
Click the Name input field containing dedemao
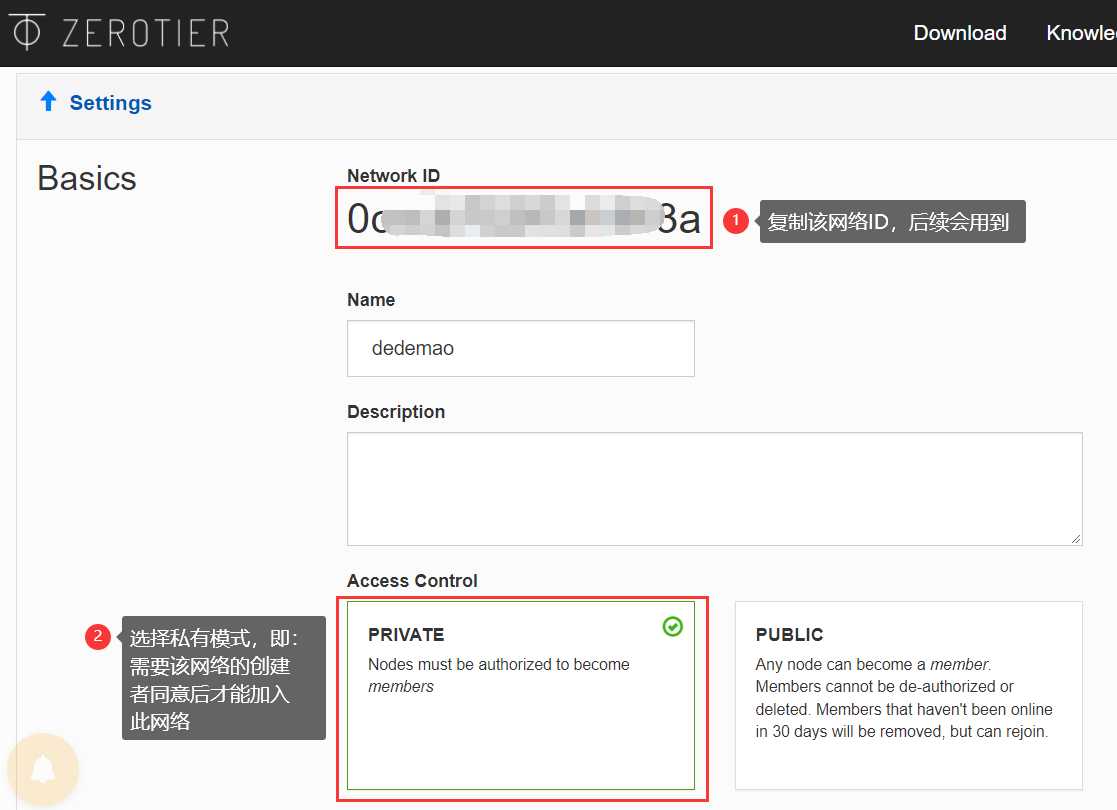coord(521,348)
